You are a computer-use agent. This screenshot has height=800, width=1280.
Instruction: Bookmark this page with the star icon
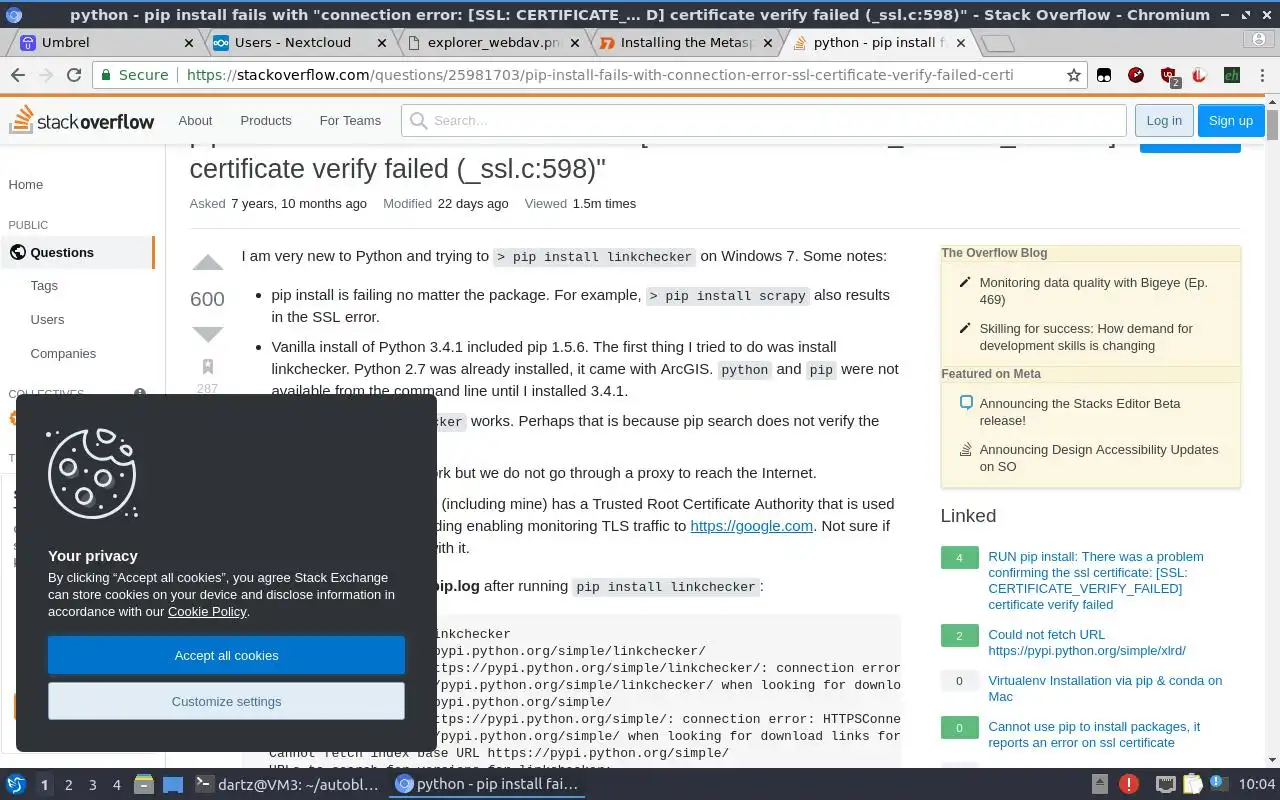[x=1073, y=75]
